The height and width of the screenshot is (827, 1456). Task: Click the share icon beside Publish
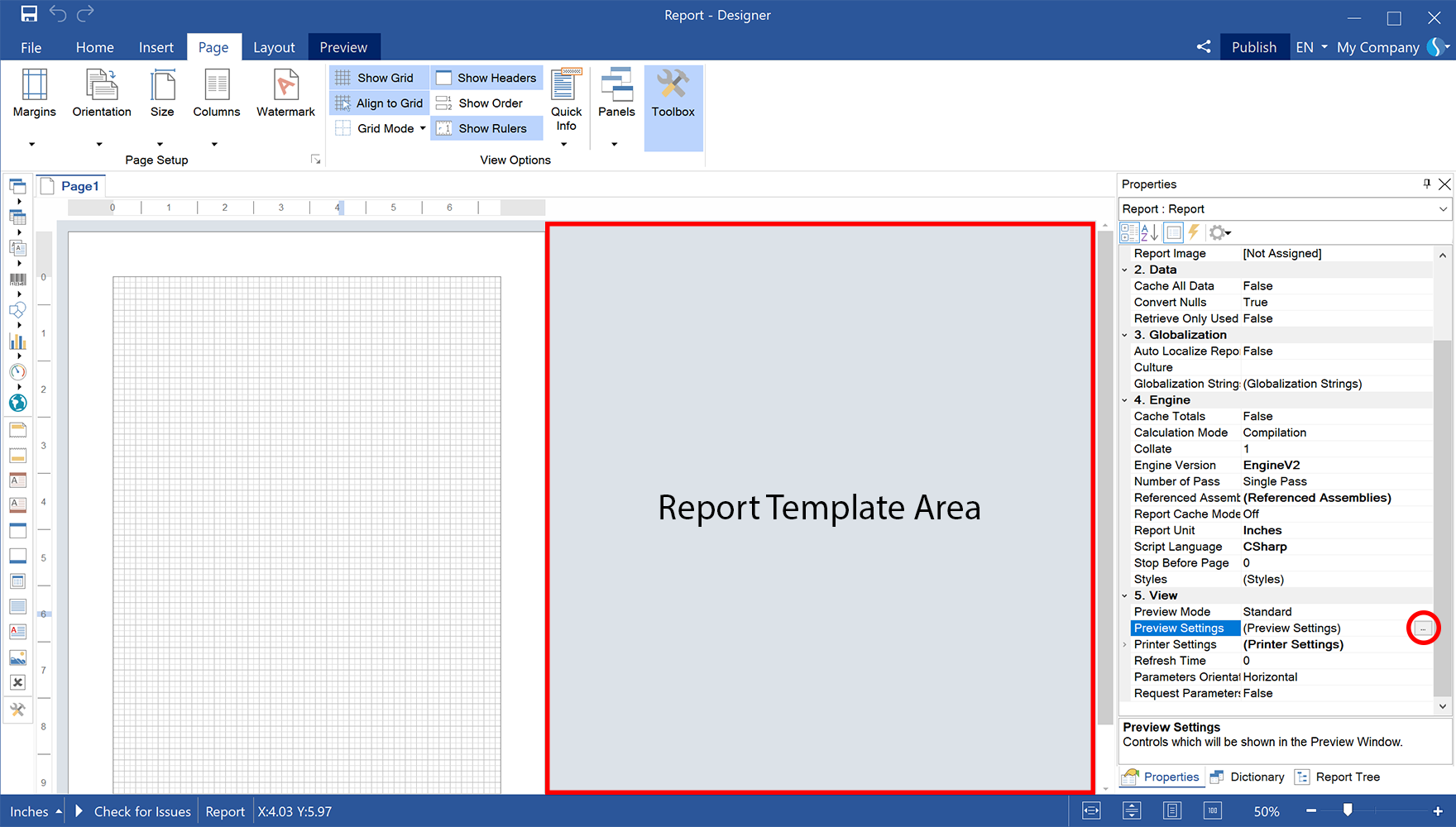tap(1204, 47)
